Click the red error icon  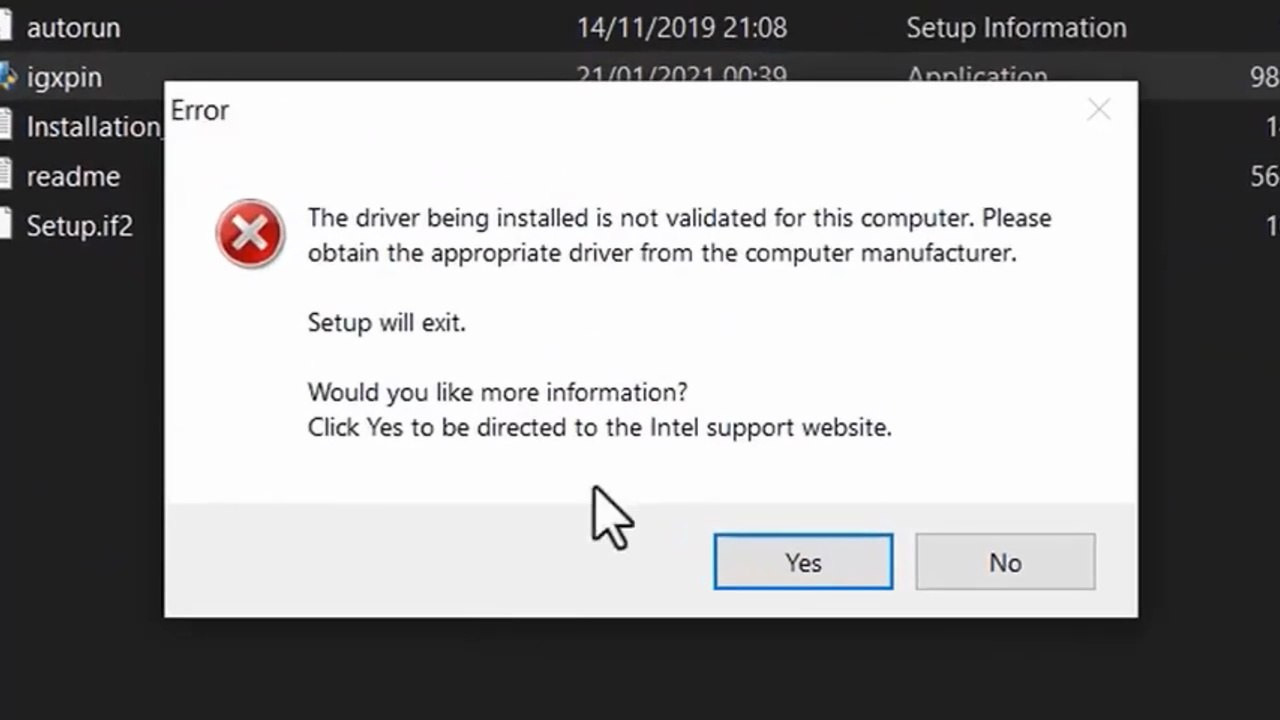[x=250, y=235]
